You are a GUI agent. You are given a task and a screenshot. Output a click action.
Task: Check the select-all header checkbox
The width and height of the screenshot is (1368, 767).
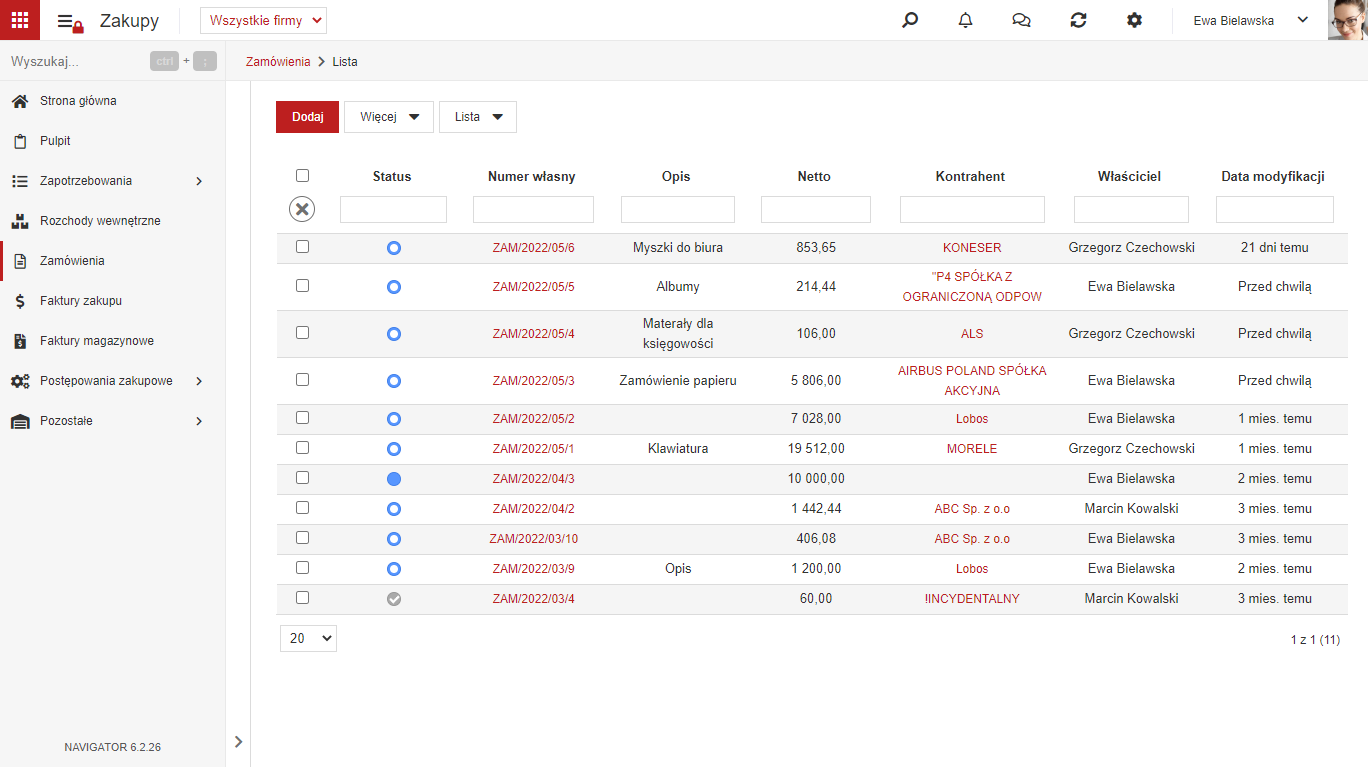[303, 175]
